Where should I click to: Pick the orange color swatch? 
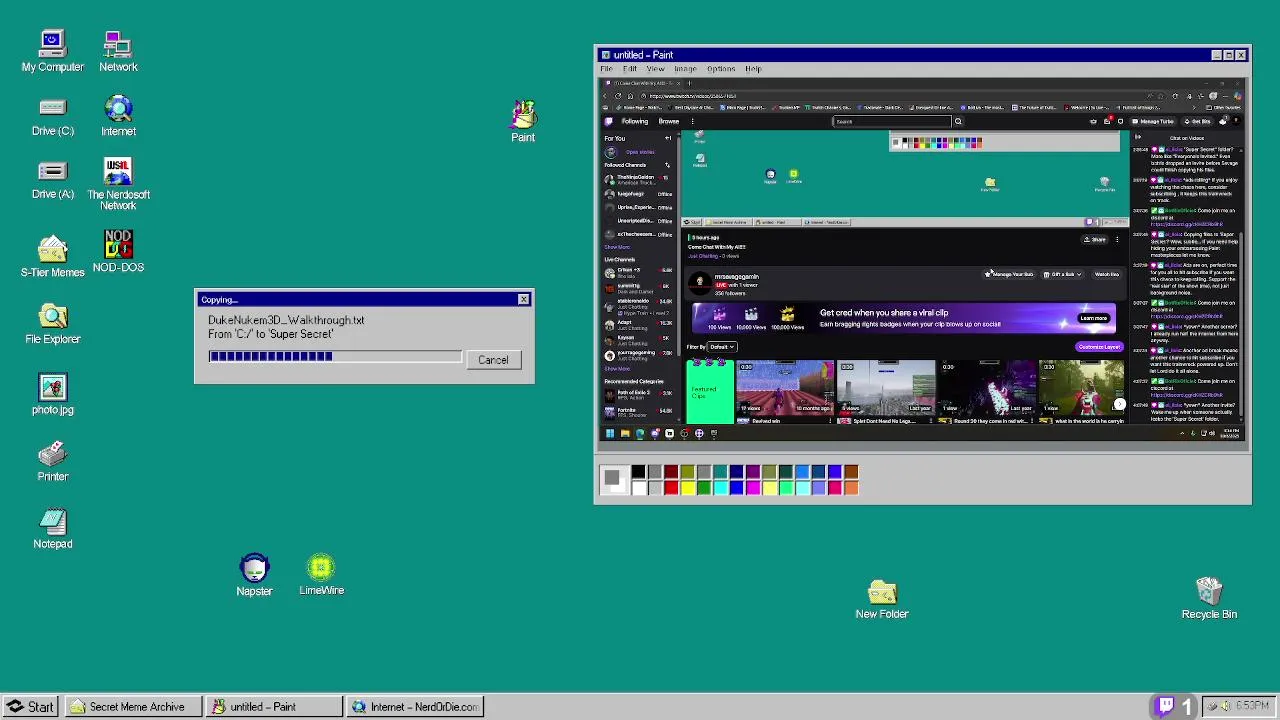[x=851, y=488]
